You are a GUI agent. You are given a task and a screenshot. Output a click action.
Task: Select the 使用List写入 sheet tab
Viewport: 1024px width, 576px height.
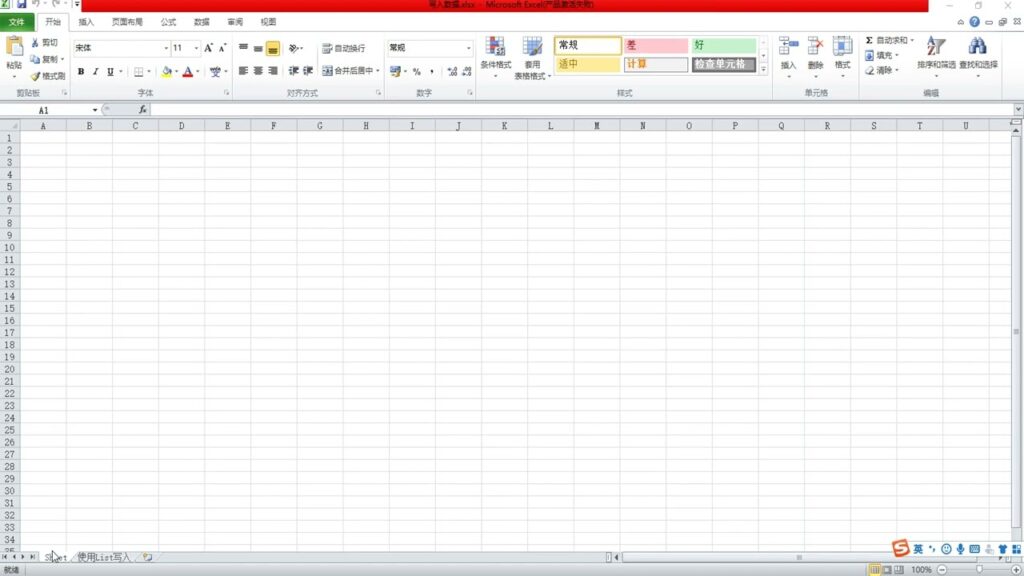click(104, 557)
